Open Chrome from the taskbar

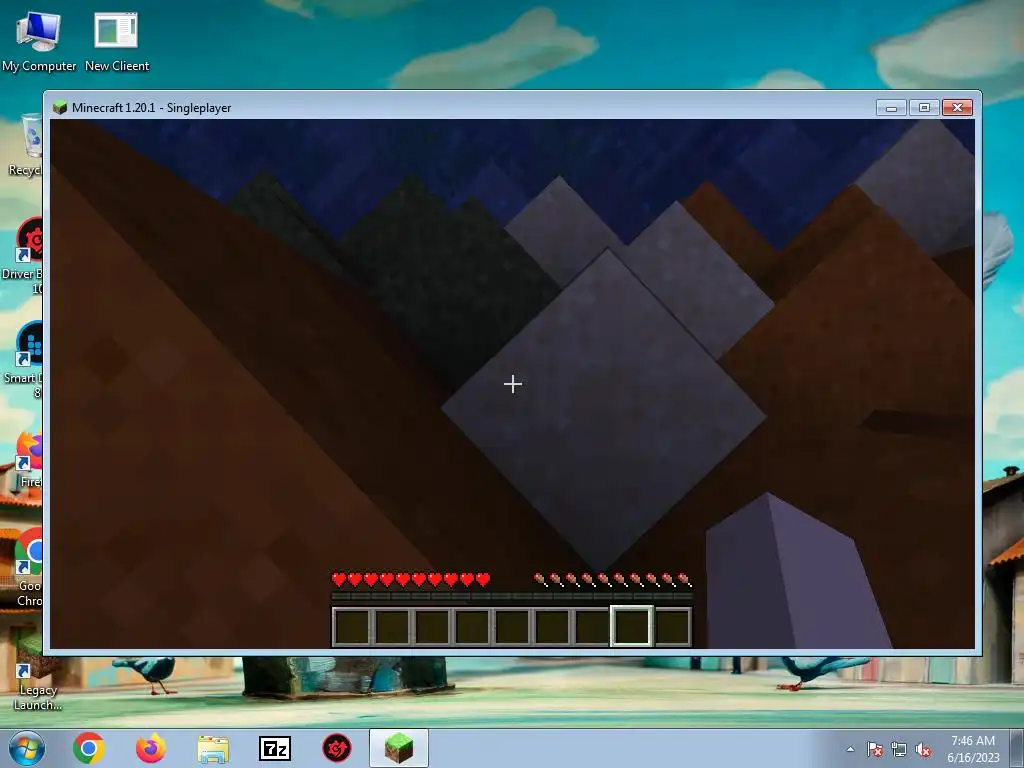pyautogui.click(x=89, y=748)
